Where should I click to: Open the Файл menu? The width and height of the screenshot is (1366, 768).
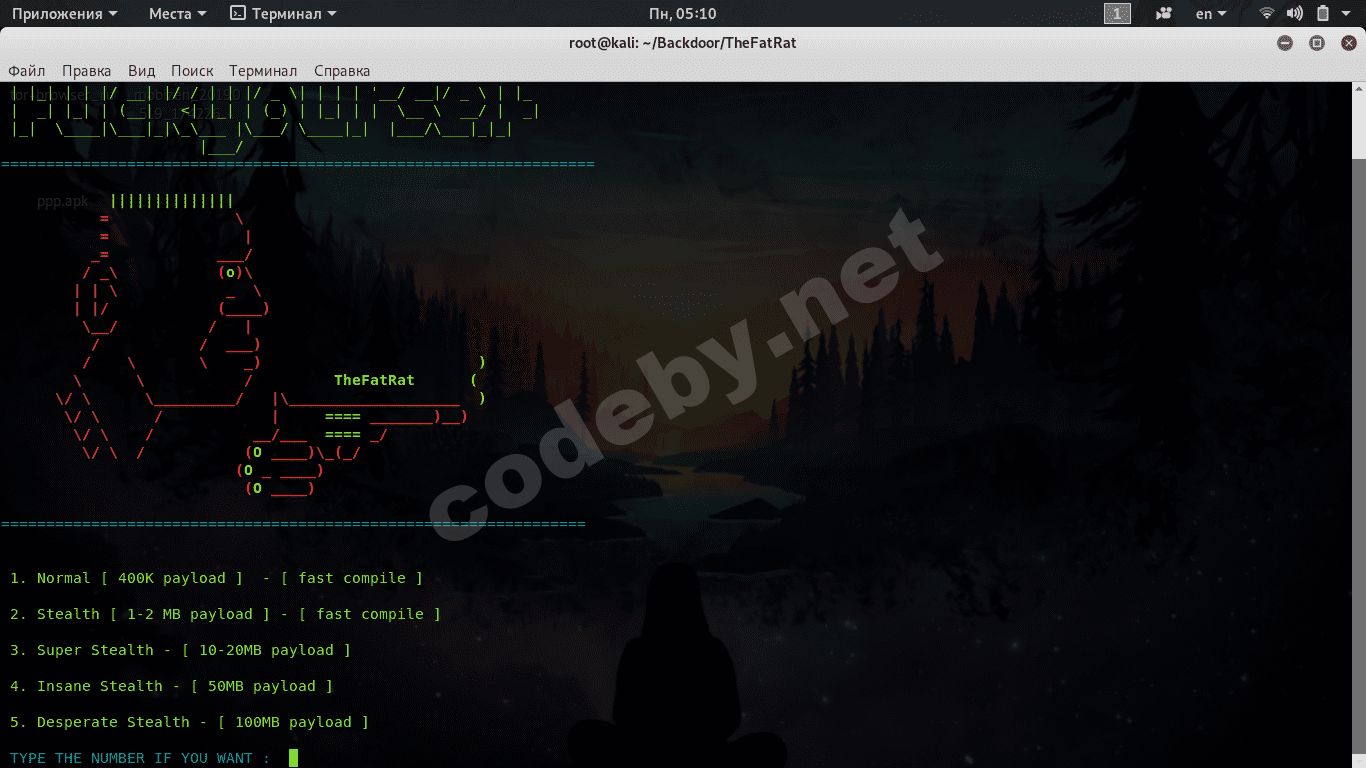[x=27, y=71]
